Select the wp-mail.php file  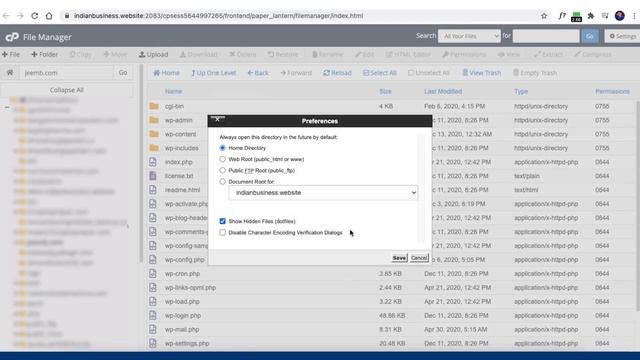182,329
